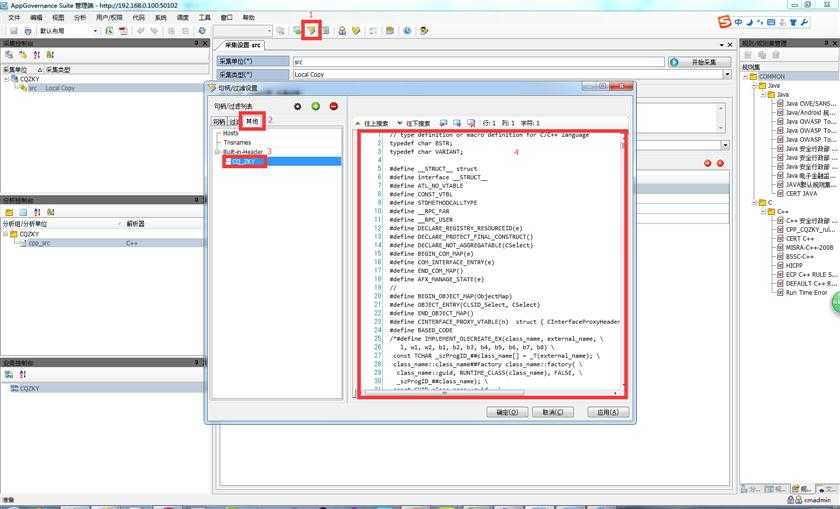The image size is (840, 509).
Task: Click the print icon in main toolbar
Action: point(27,31)
